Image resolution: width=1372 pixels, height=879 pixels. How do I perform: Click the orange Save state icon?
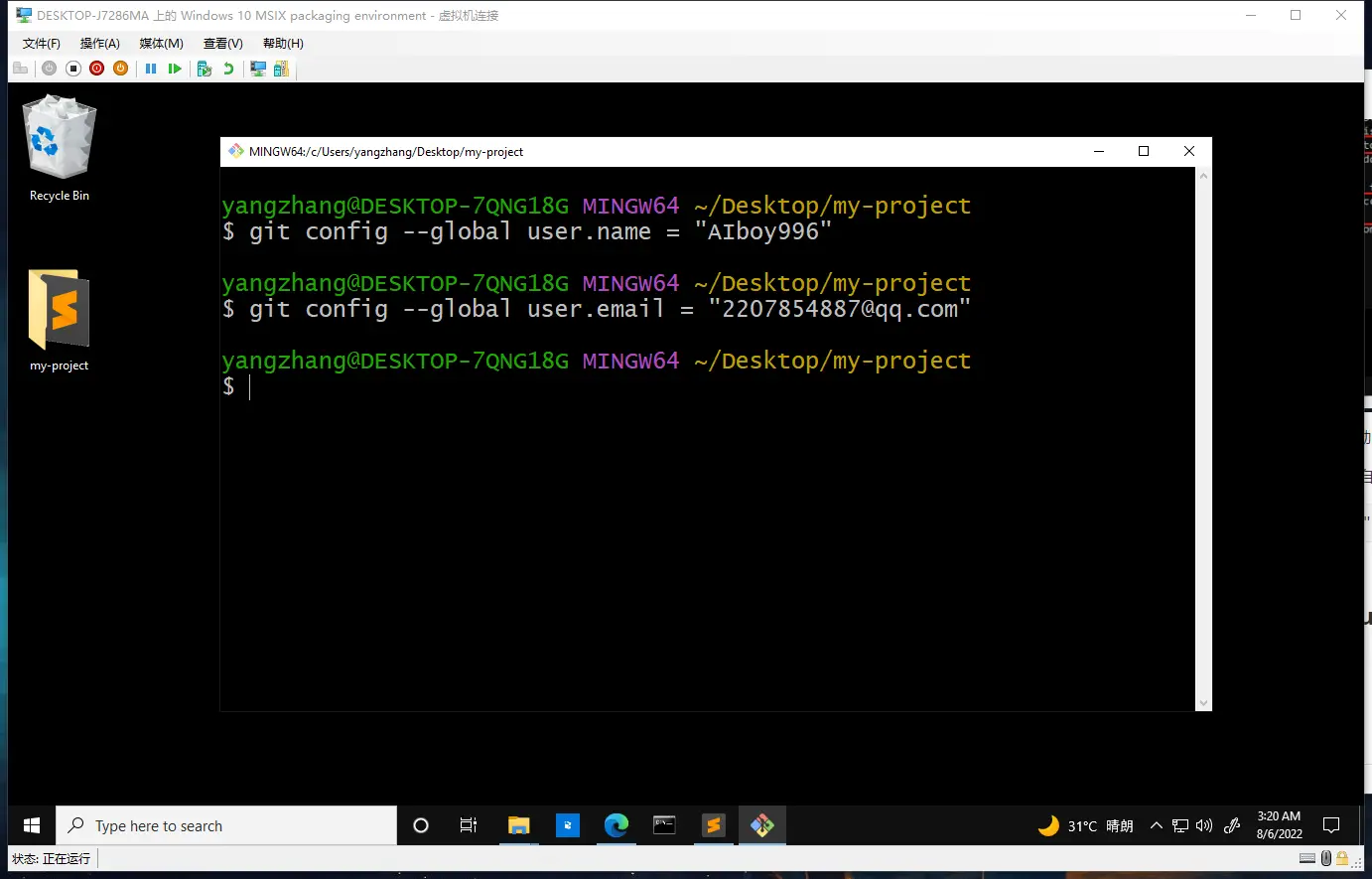click(120, 69)
